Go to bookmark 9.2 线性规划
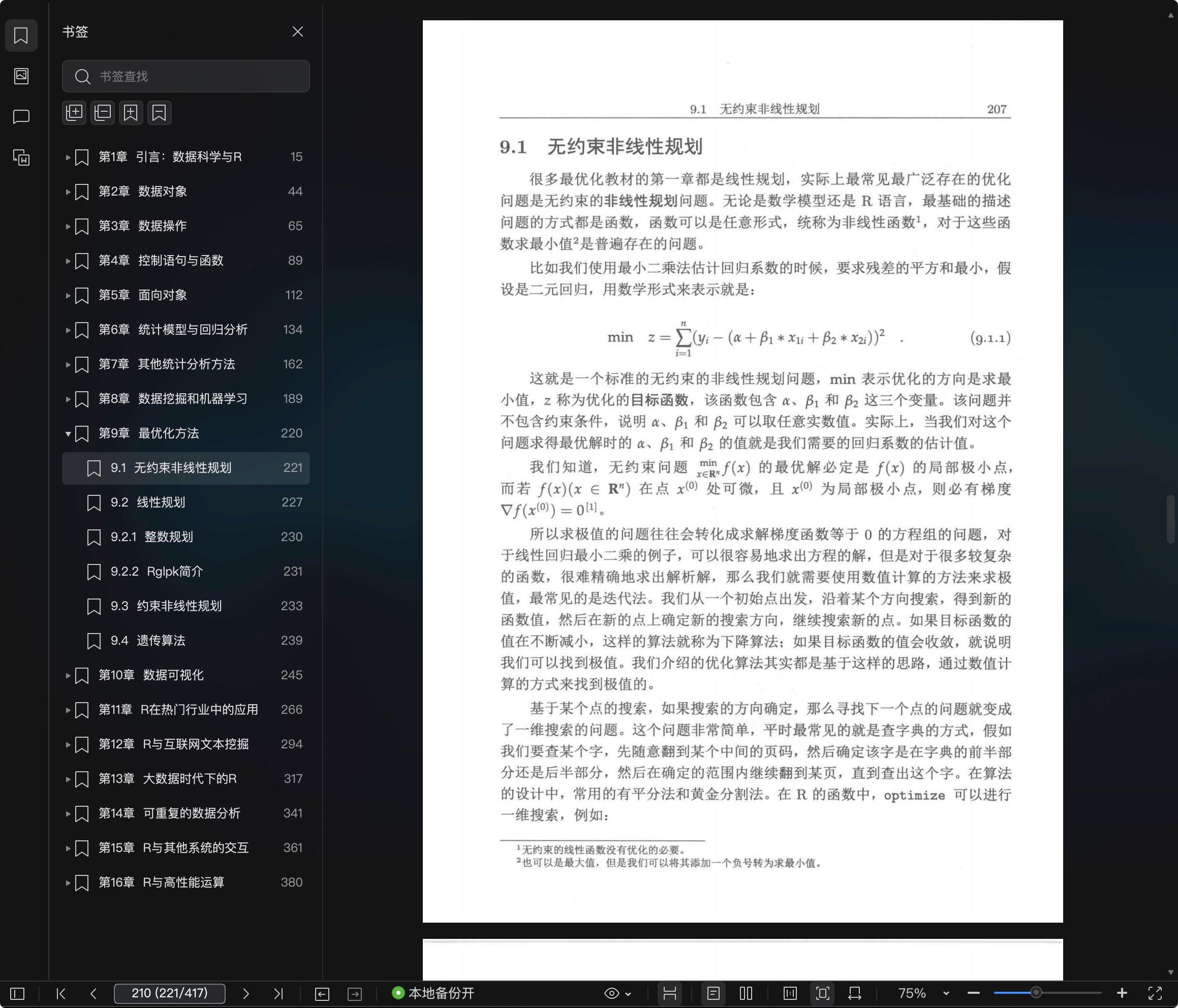The image size is (1178, 1008). pos(186,502)
